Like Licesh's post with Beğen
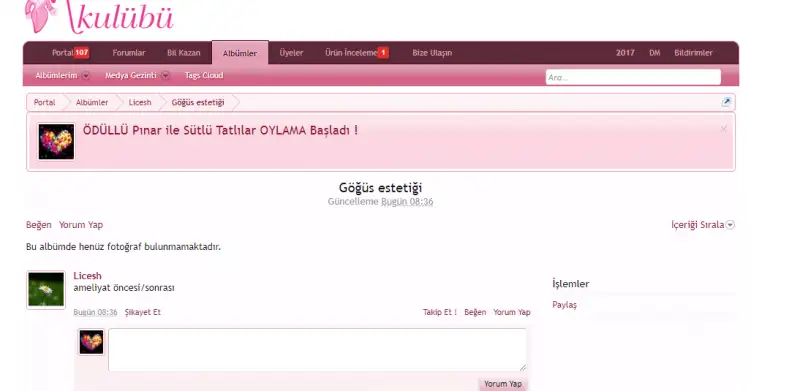800x391 pixels. tap(475, 312)
